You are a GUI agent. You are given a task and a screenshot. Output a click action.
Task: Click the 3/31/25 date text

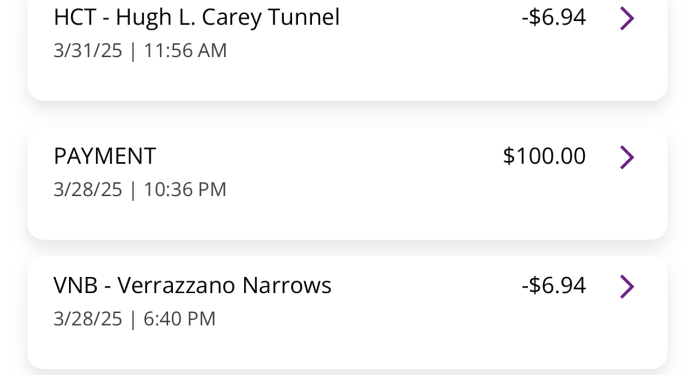coord(88,51)
